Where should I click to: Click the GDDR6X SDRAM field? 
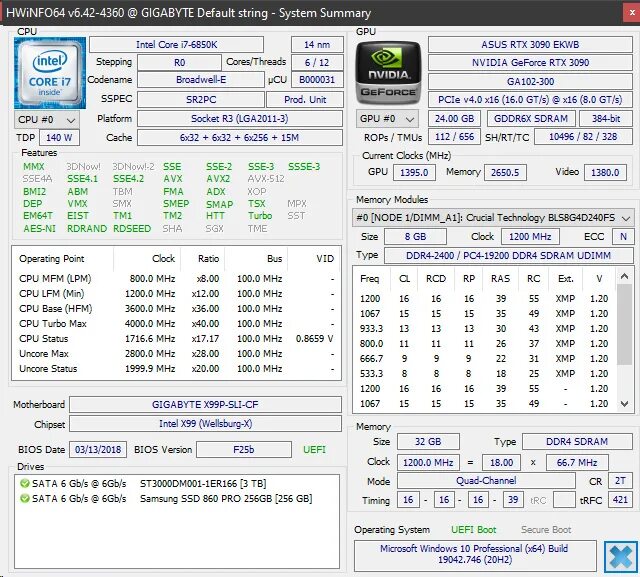point(531,119)
